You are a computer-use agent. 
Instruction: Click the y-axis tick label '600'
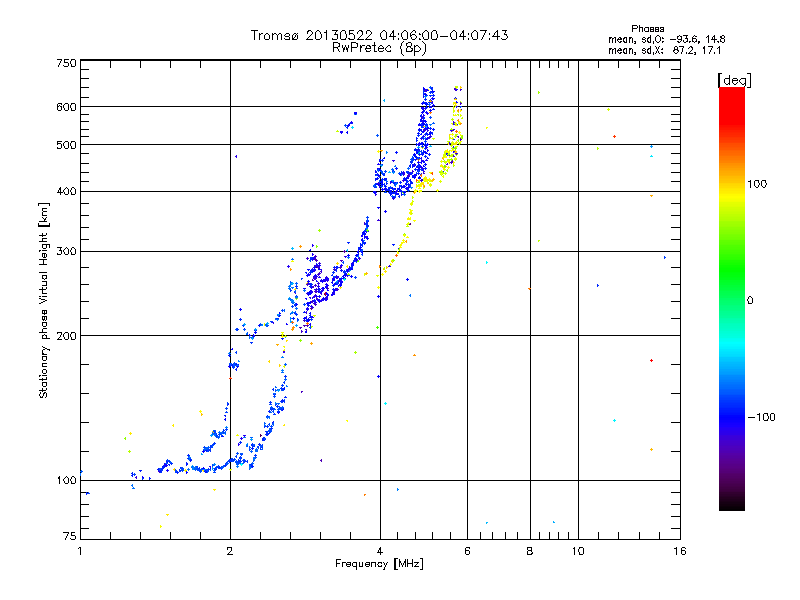(66, 107)
